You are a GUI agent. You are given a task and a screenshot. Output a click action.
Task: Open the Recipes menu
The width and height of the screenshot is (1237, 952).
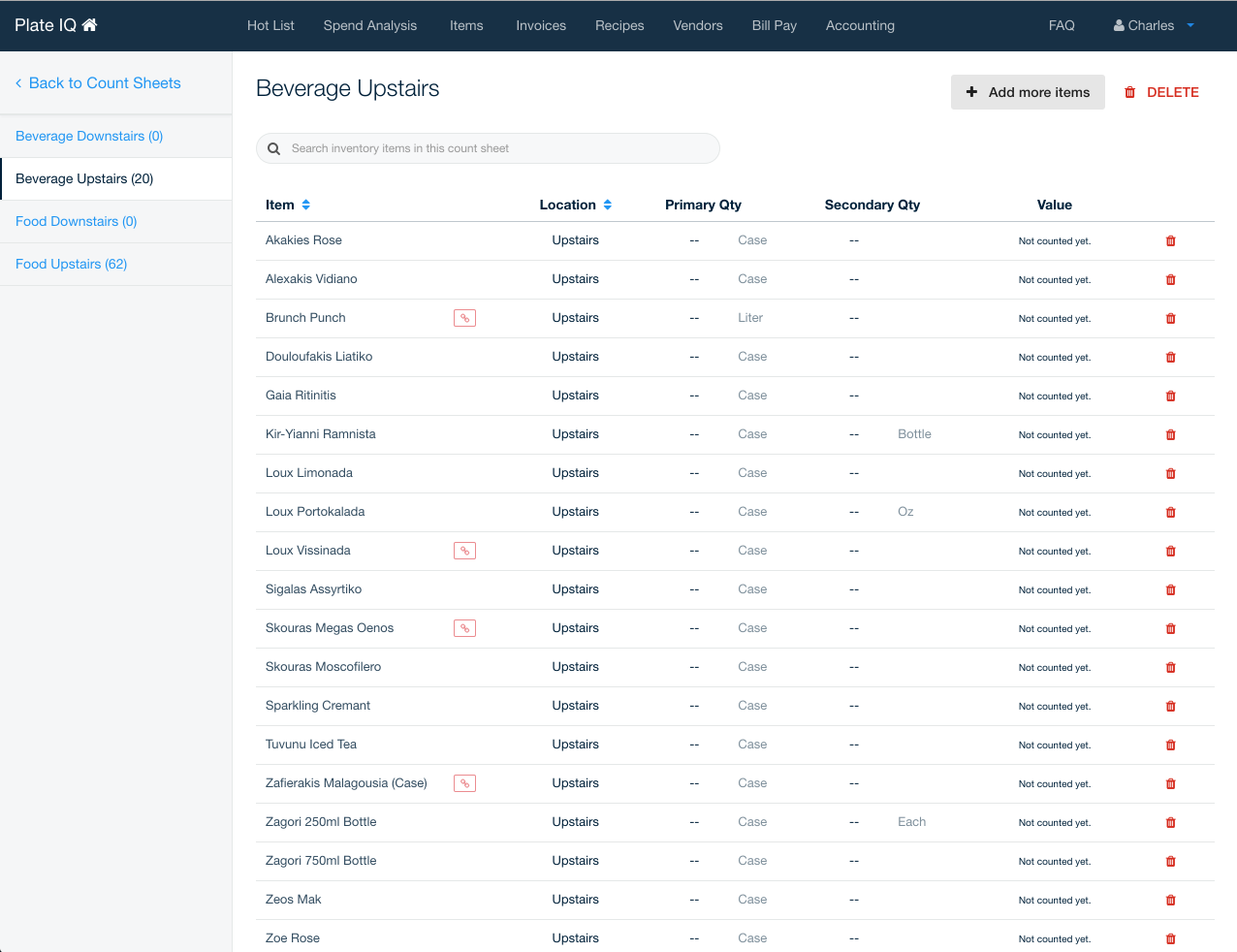(x=619, y=25)
